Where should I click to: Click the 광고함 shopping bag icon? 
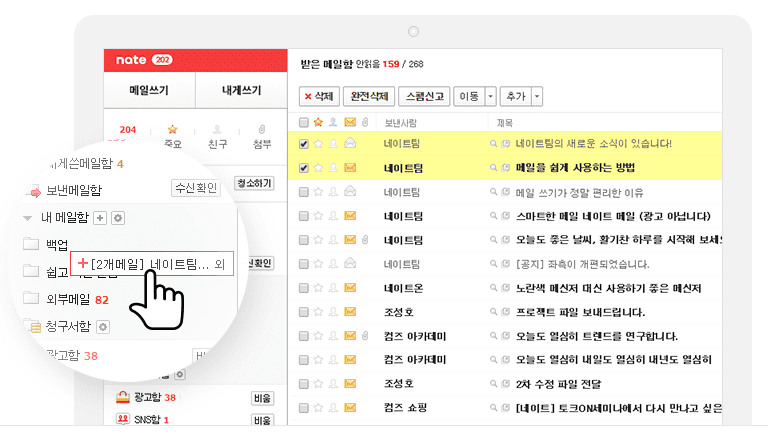click(x=123, y=397)
